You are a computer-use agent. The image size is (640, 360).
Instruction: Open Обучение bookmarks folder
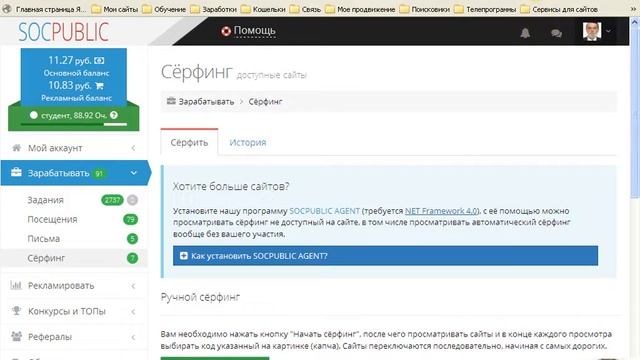pyautogui.click(x=164, y=9)
